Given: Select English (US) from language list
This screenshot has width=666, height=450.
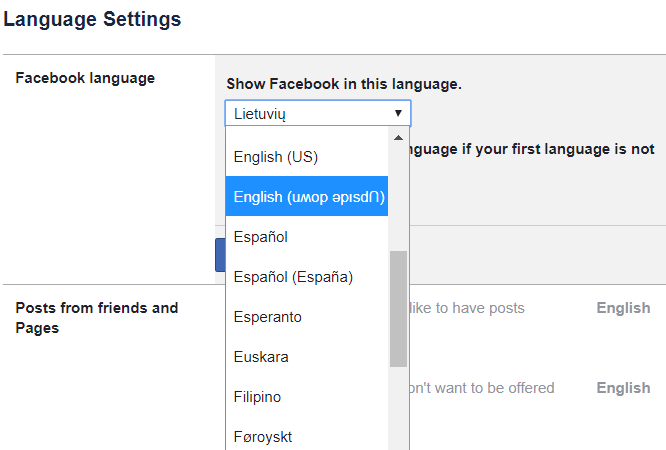Looking at the screenshot, I should pyautogui.click(x=307, y=157).
